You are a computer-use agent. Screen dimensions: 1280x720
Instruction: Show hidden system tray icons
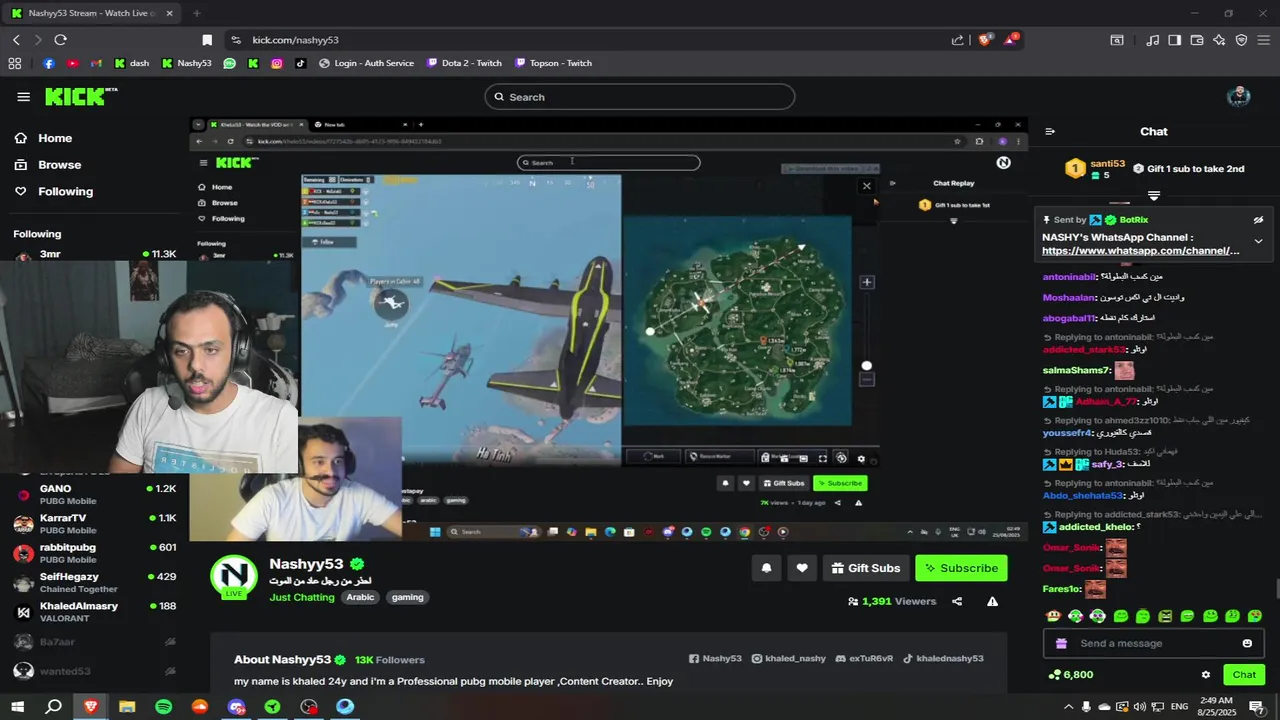pyautogui.click(x=1069, y=707)
